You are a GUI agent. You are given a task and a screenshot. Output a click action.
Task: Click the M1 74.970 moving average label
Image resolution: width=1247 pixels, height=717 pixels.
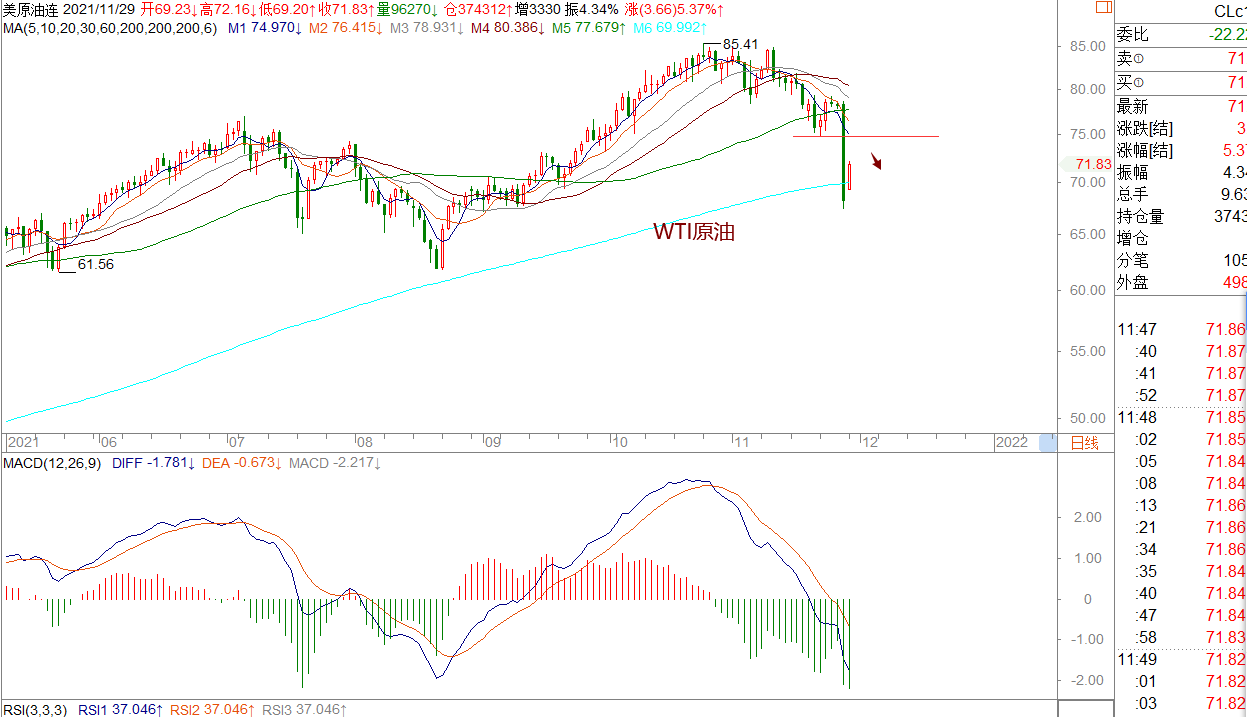pos(265,27)
